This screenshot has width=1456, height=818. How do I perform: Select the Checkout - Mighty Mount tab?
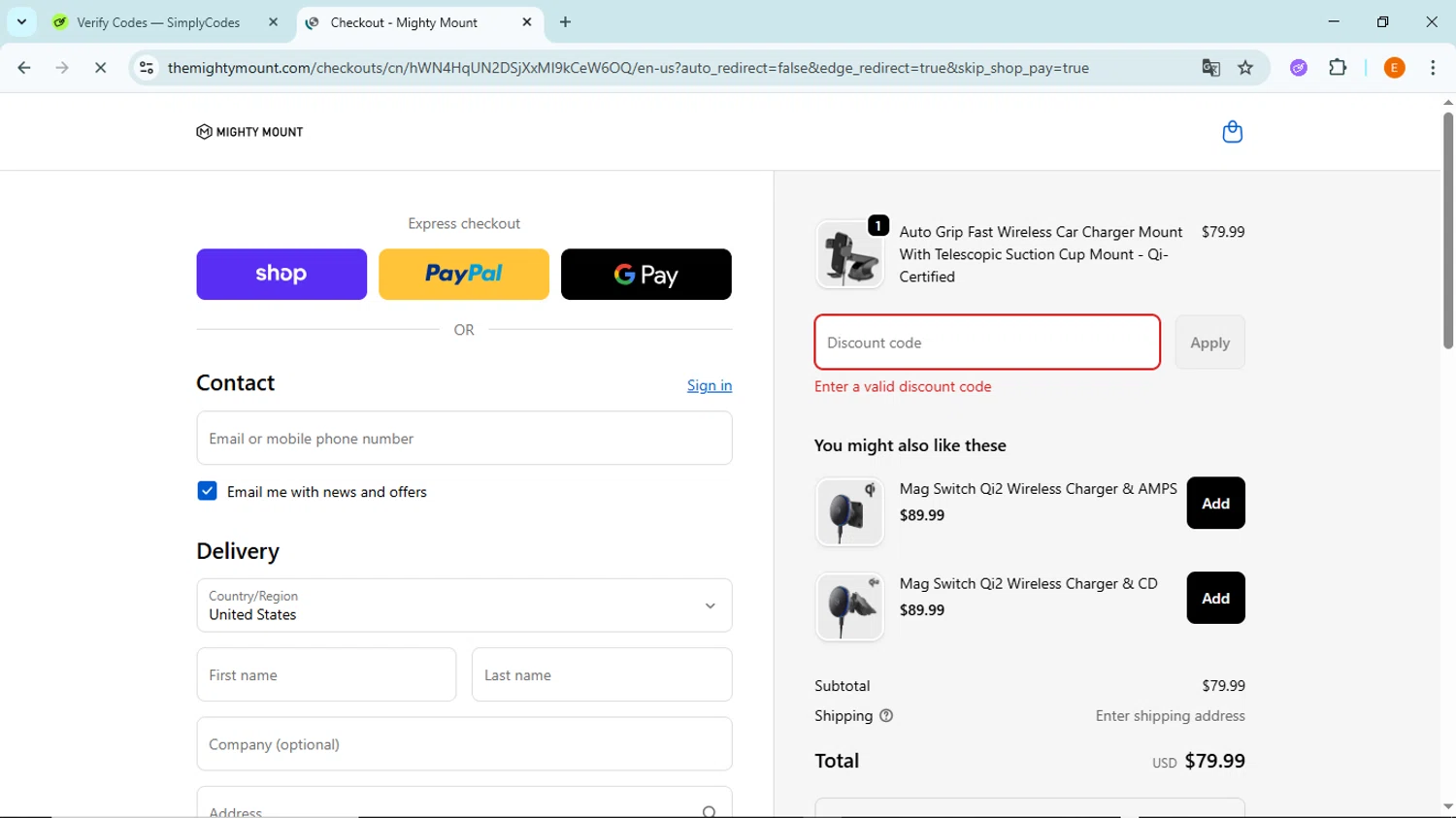(404, 22)
